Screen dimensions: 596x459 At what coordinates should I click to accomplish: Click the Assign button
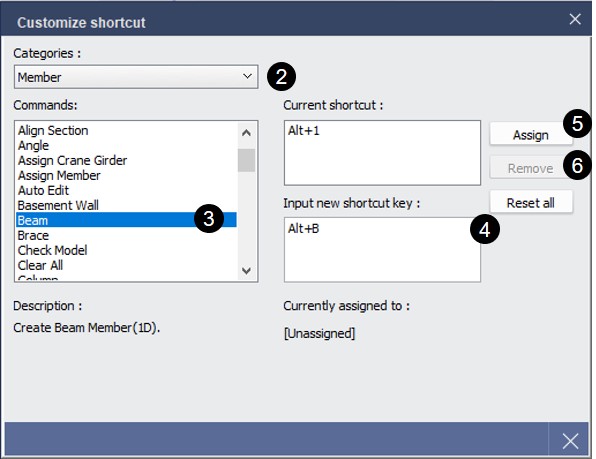click(x=531, y=135)
